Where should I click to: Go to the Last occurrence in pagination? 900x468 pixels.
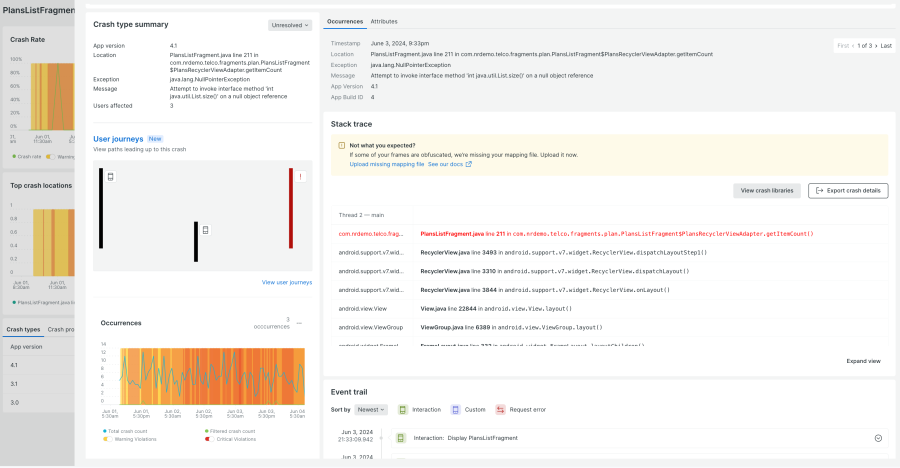tap(886, 46)
